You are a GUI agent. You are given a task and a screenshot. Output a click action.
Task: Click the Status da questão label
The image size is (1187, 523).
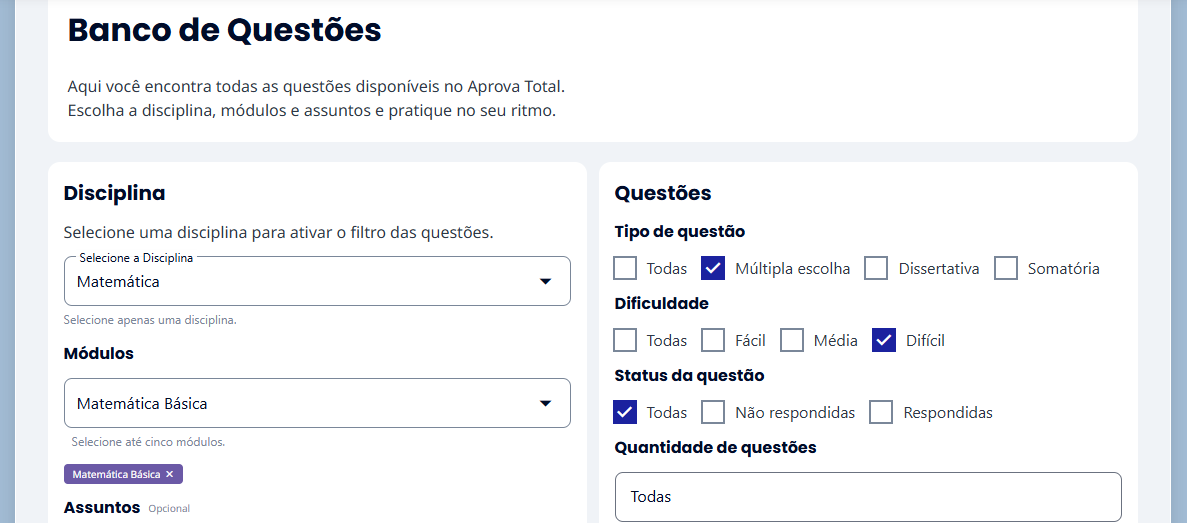coord(690,375)
